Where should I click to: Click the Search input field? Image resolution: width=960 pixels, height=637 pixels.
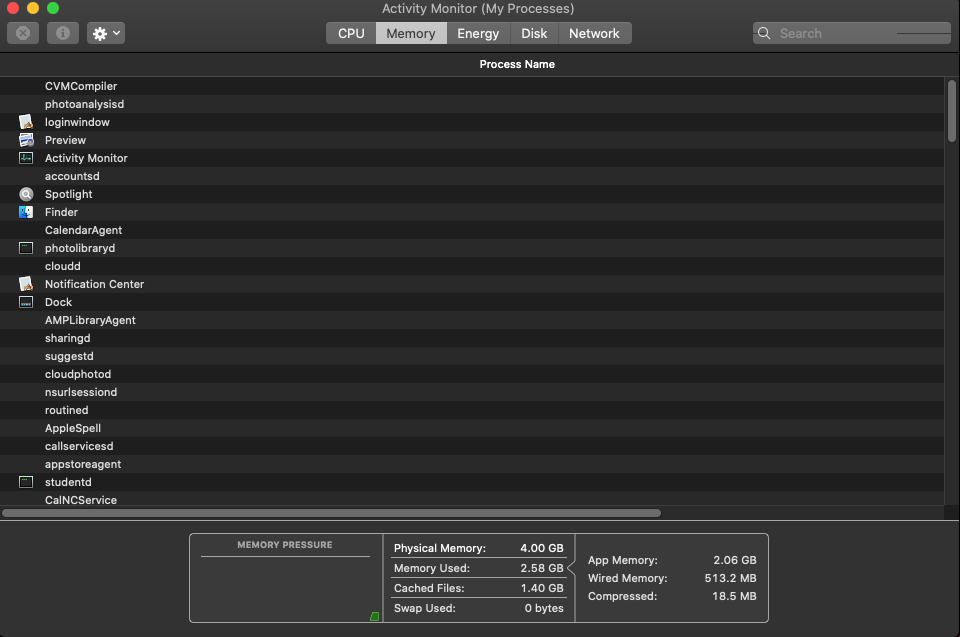(x=852, y=33)
